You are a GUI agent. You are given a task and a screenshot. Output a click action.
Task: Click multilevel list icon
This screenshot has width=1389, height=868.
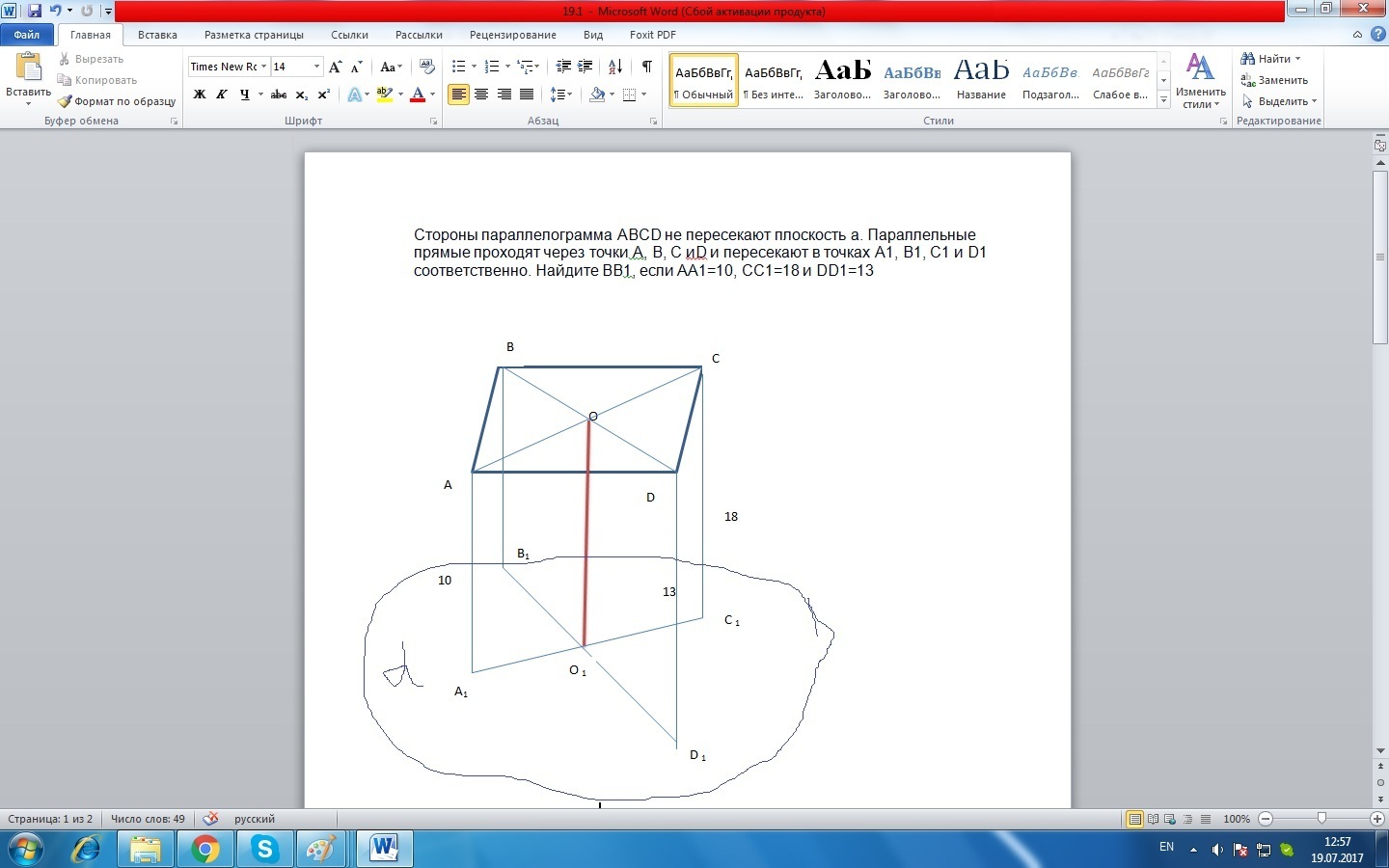click(525, 67)
